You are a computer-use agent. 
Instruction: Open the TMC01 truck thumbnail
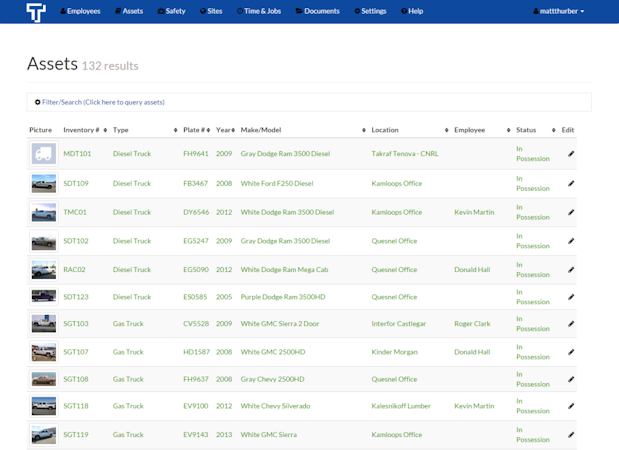coord(44,212)
